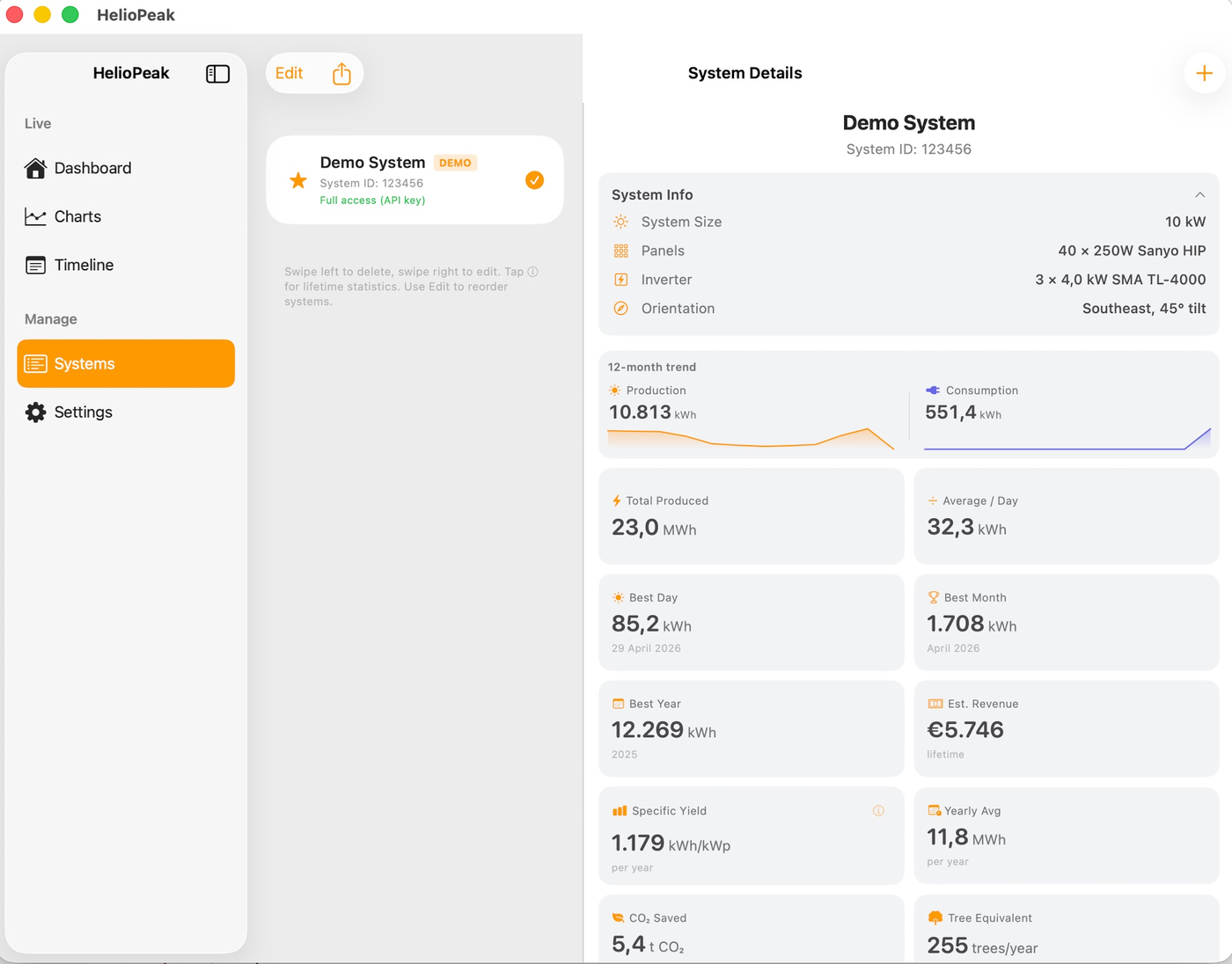Image resolution: width=1232 pixels, height=964 pixels.
Task: Click the Panels grid icon
Action: 621,251
